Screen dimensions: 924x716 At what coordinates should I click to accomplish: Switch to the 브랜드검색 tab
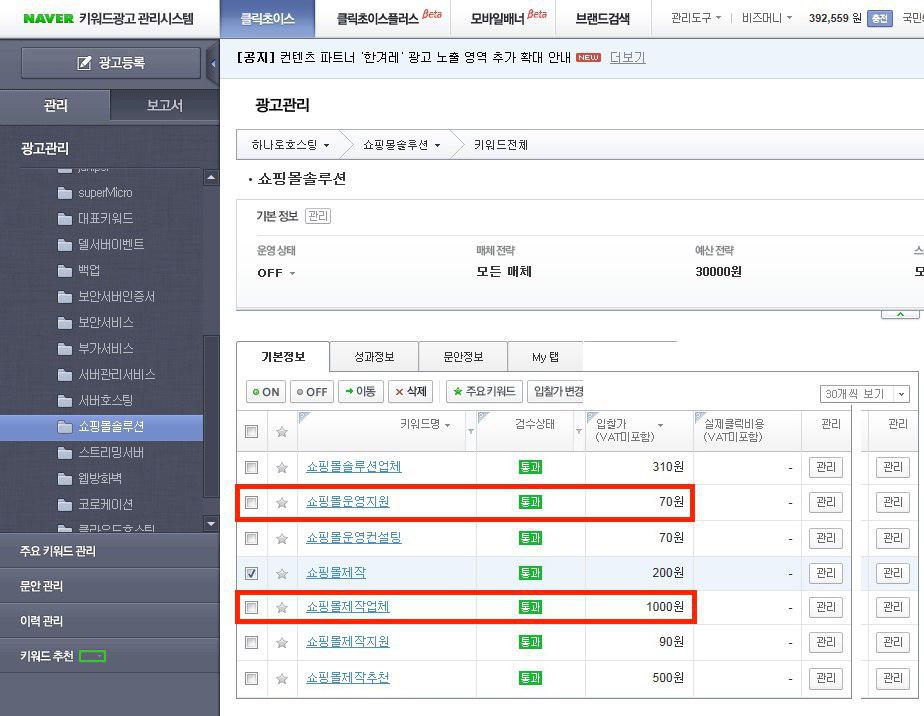pos(603,19)
